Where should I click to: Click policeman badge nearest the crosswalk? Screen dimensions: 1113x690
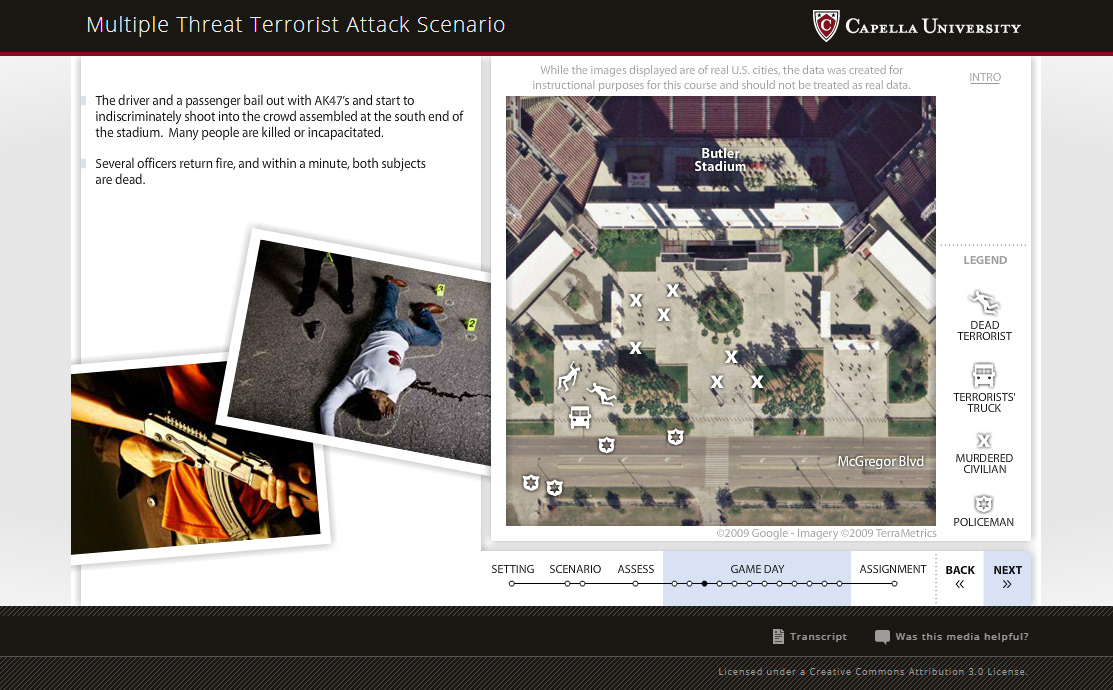click(x=675, y=437)
